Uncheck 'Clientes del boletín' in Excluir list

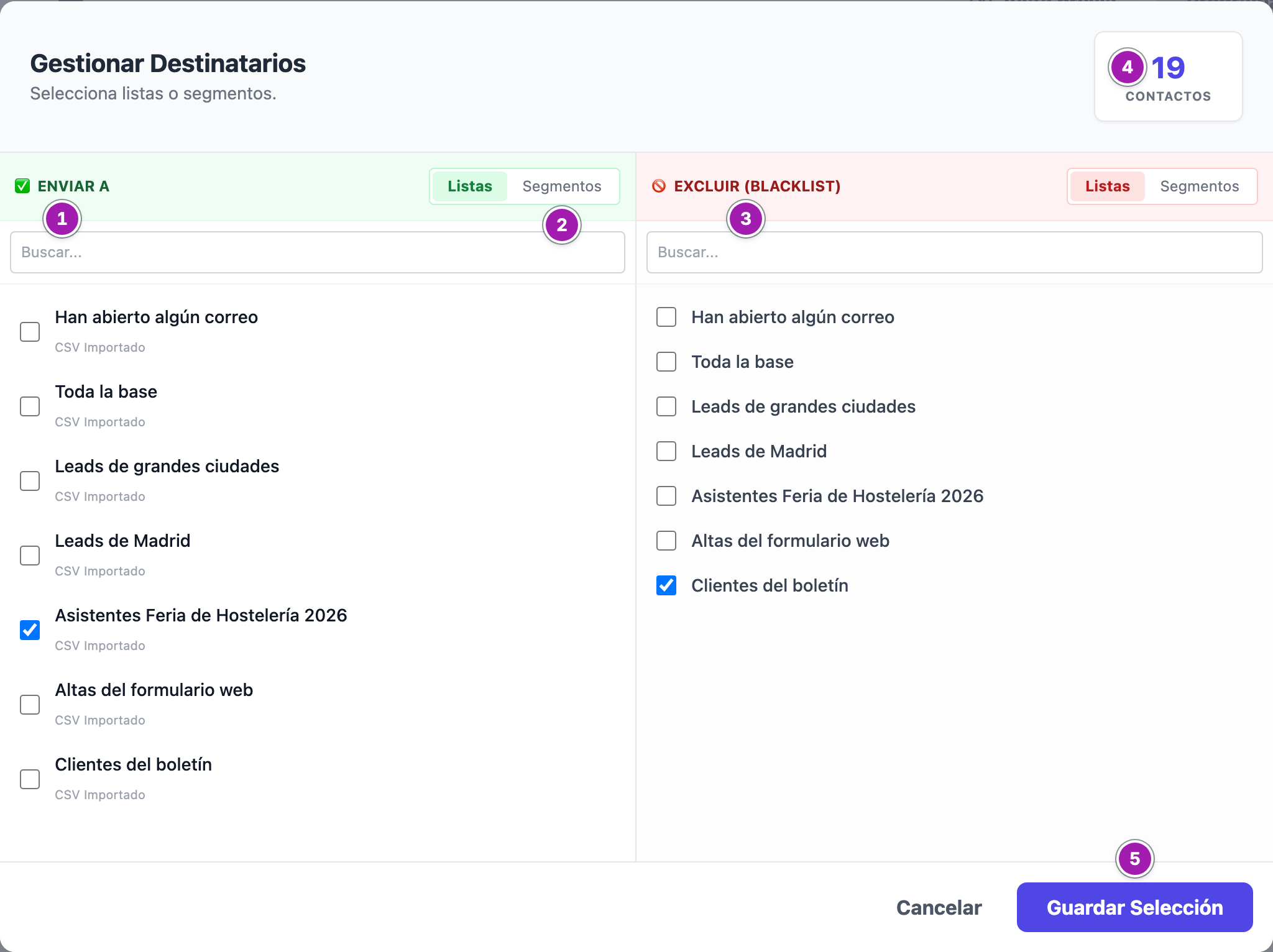pos(666,585)
